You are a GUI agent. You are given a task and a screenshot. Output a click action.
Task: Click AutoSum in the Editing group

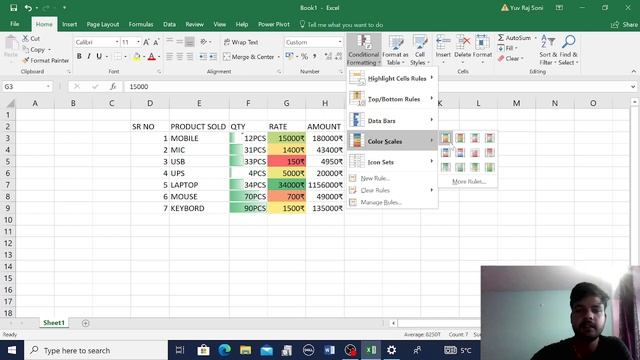click(515, 38)
